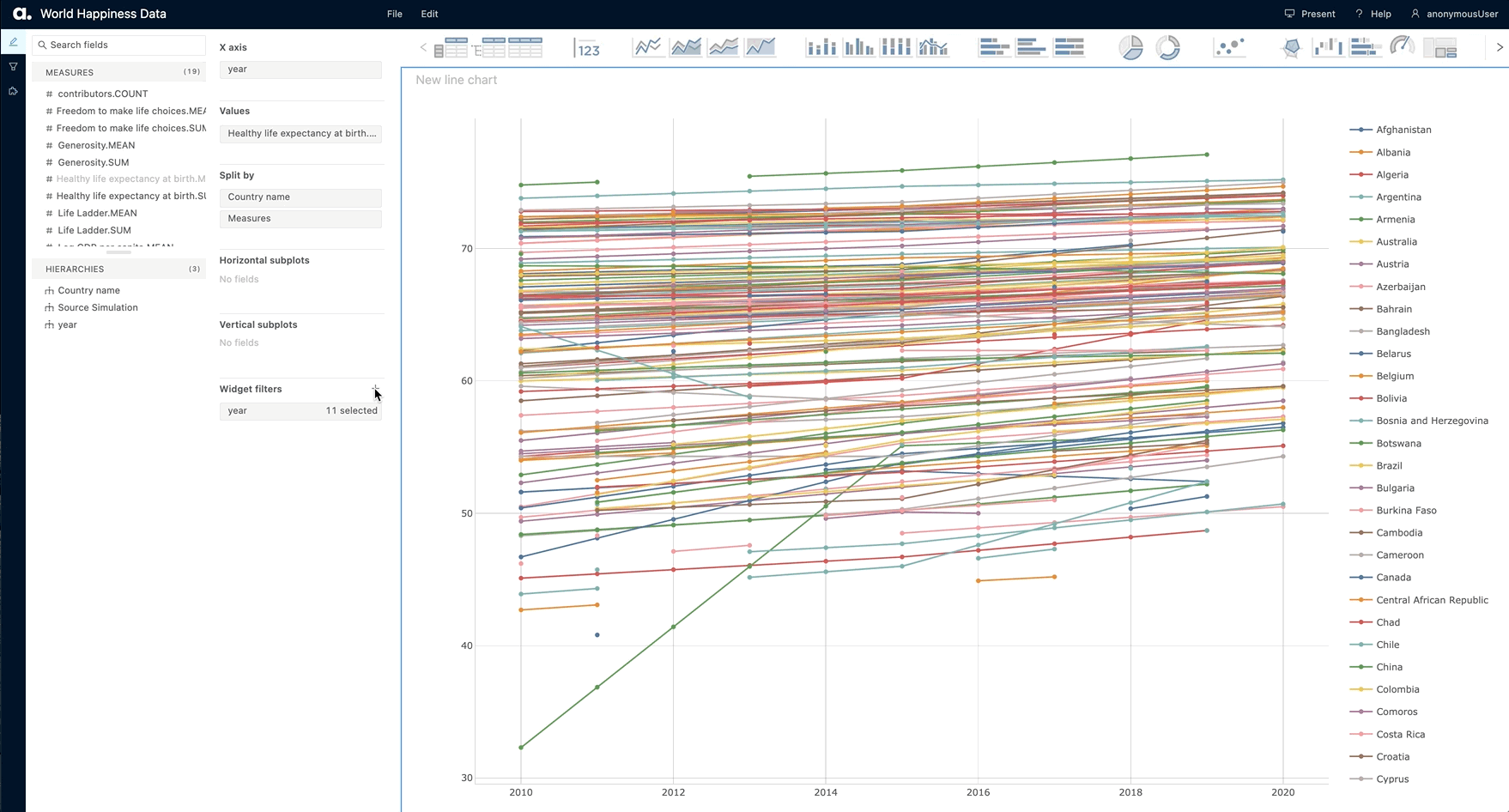Show next widget types with right chevron
The image size is (1509, 812).
pos(1500,48)
